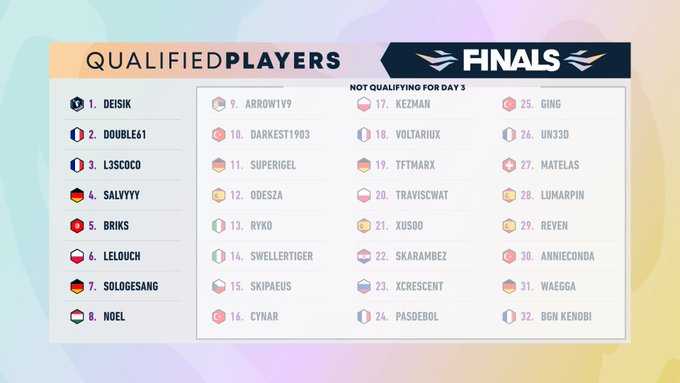Click the left wing emblem of FINALS
This screenshot has width=680, height=383.
437,60
